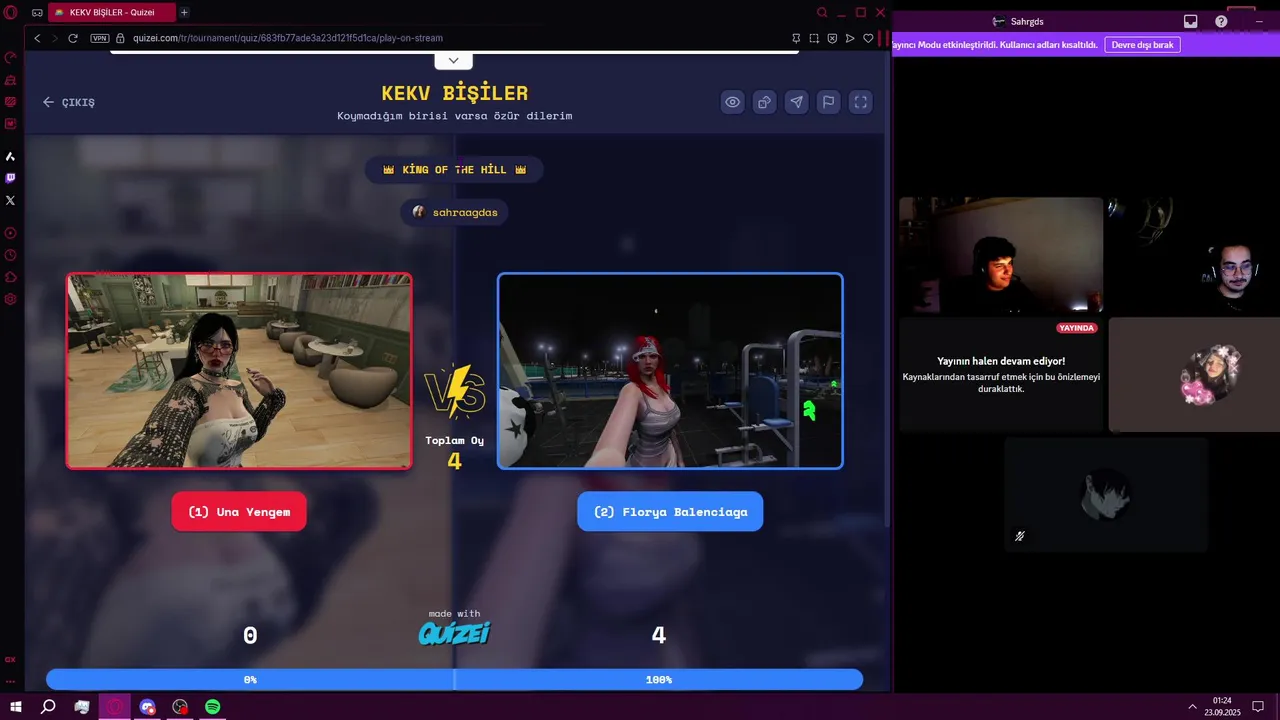Select the muted dark avatar tile in Discord
The width and height of the screenshot is (1280, 720).
(x=1106, y=495)
